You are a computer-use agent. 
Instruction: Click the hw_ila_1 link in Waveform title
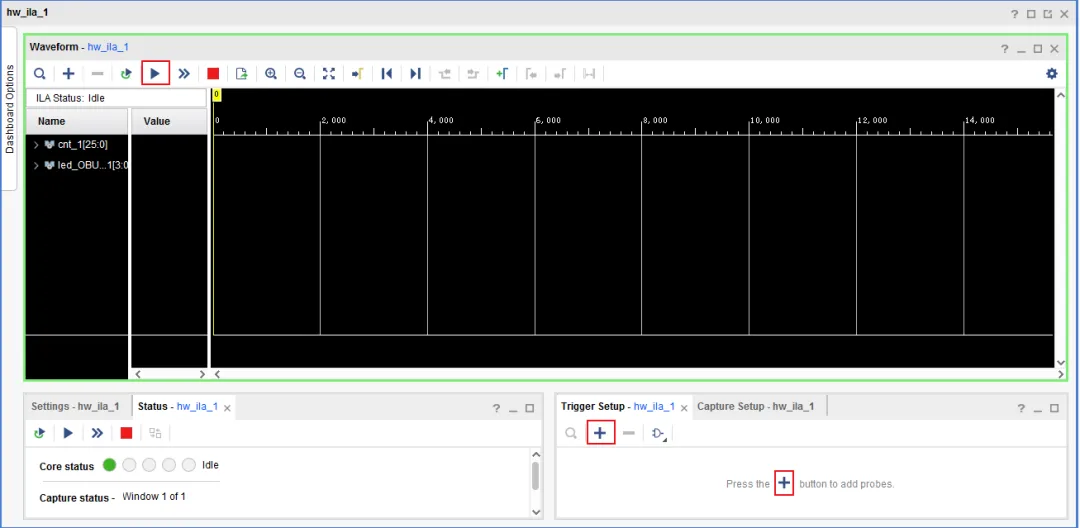point(108,47)
